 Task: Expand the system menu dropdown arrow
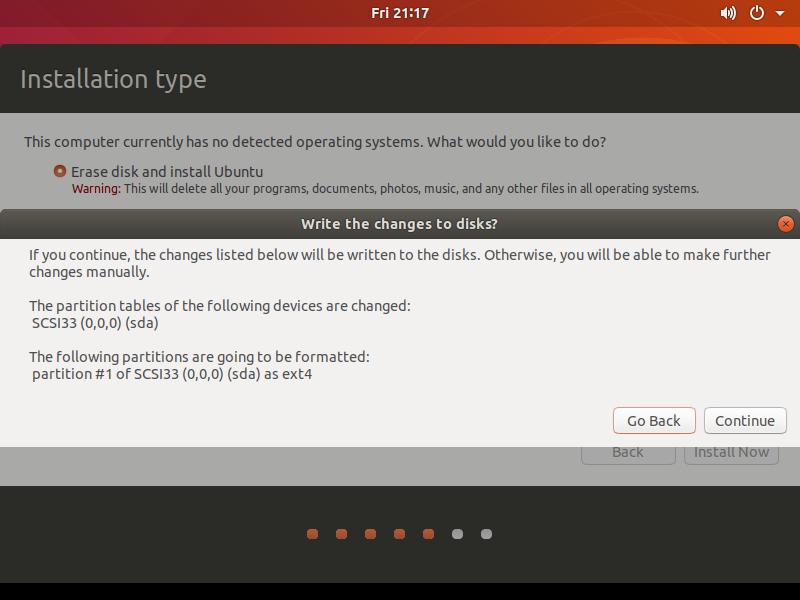(780, 13)
